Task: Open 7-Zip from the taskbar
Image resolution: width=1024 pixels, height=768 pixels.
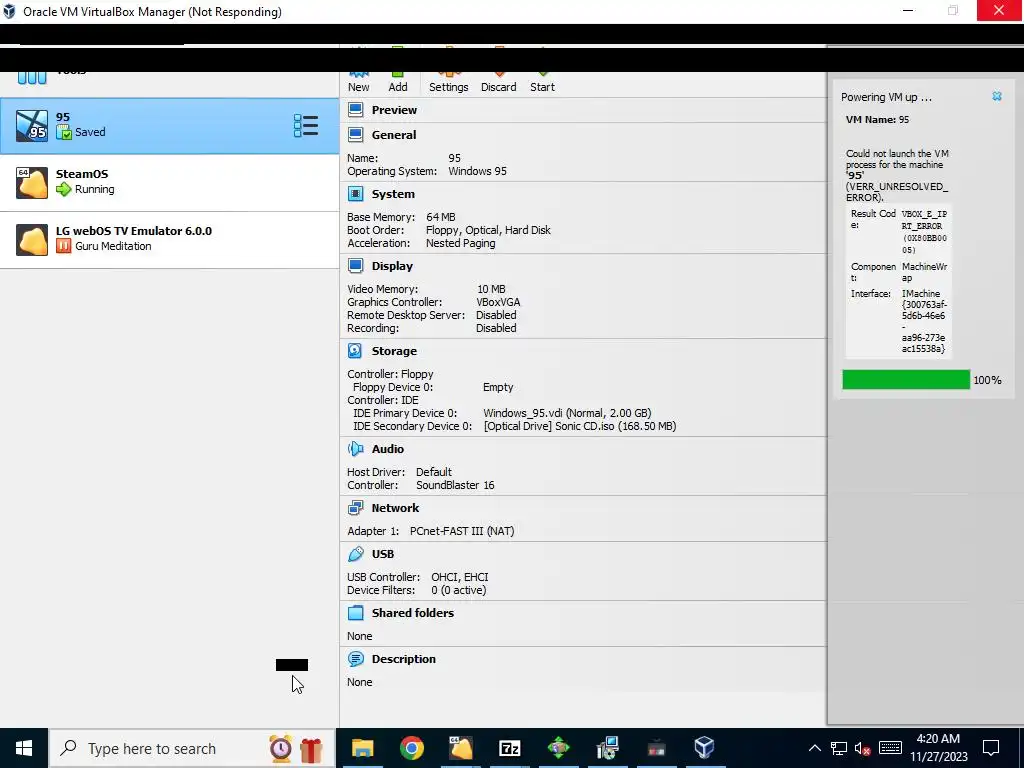Action: (509, 748)
